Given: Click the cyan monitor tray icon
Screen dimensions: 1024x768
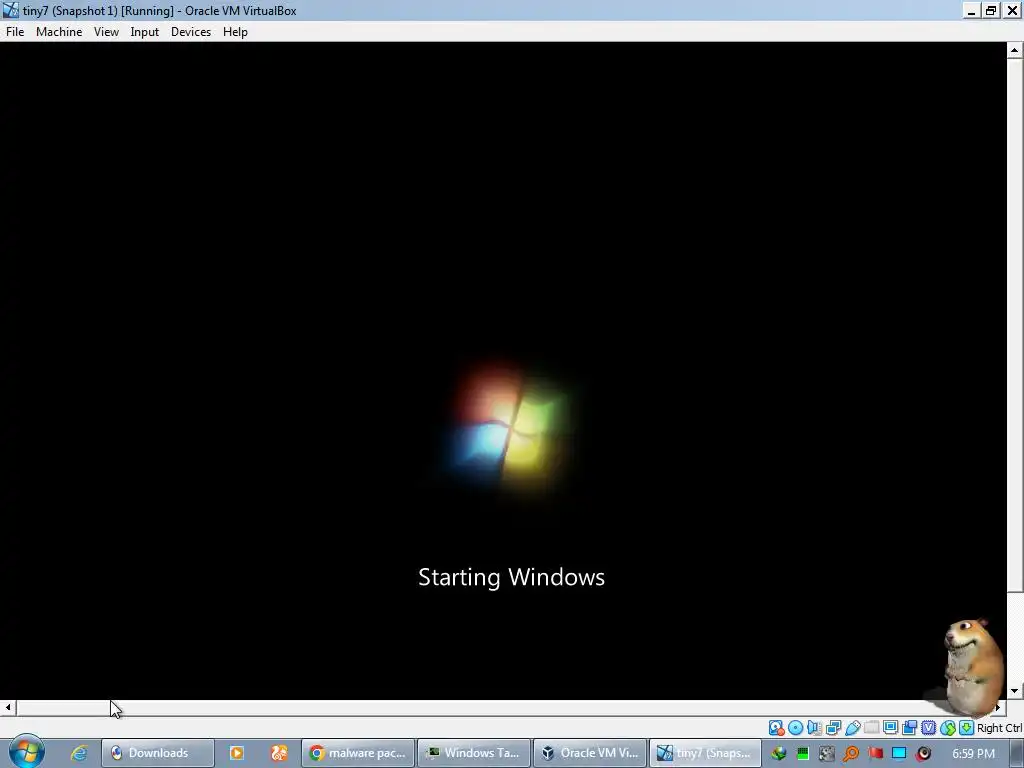Looking at the screenshot, I should pos(899,754).
